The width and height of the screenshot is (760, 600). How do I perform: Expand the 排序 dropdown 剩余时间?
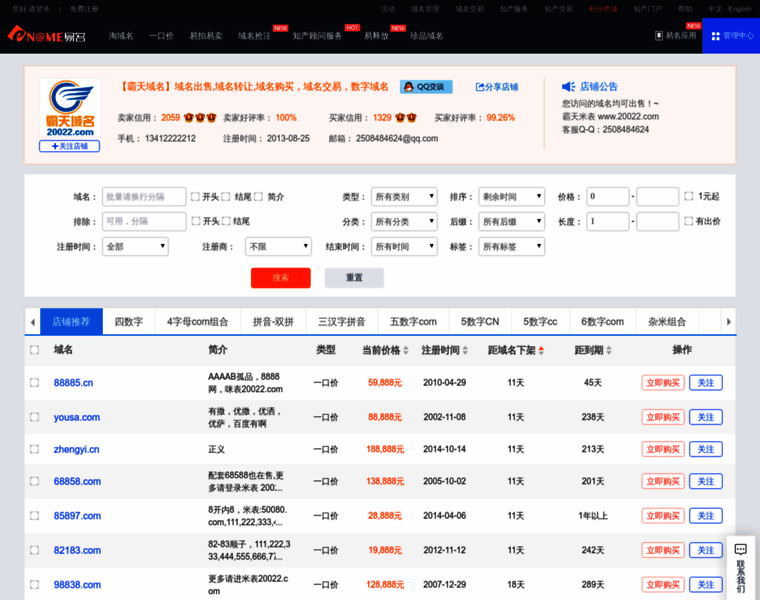(x=511, y=197)
